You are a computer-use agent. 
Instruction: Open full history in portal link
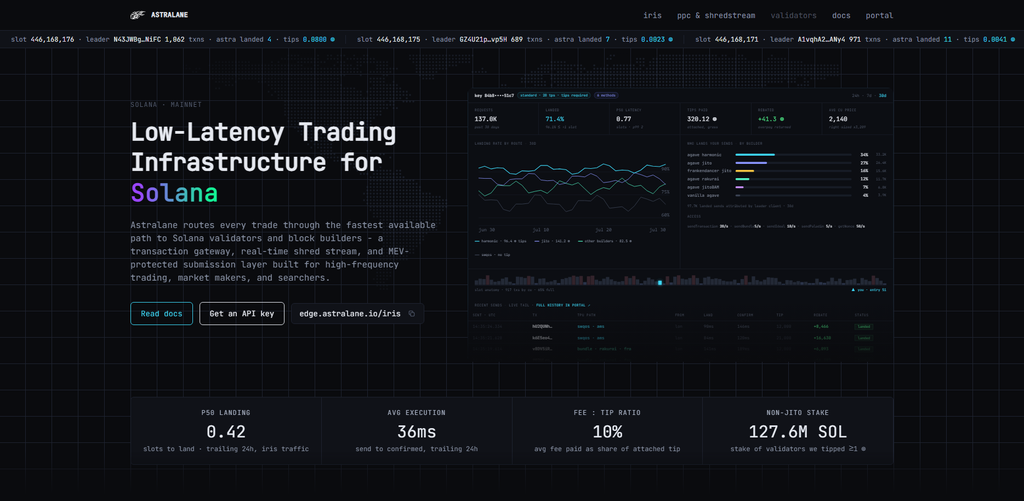563,305
